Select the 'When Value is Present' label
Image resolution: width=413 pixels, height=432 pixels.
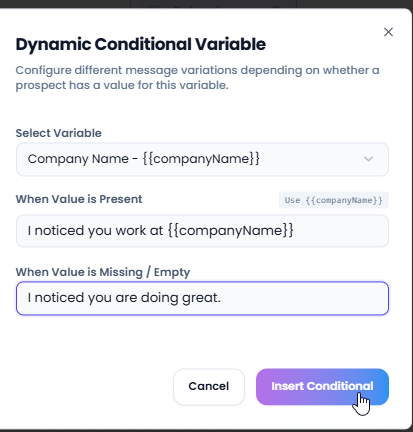click(79, 199)
